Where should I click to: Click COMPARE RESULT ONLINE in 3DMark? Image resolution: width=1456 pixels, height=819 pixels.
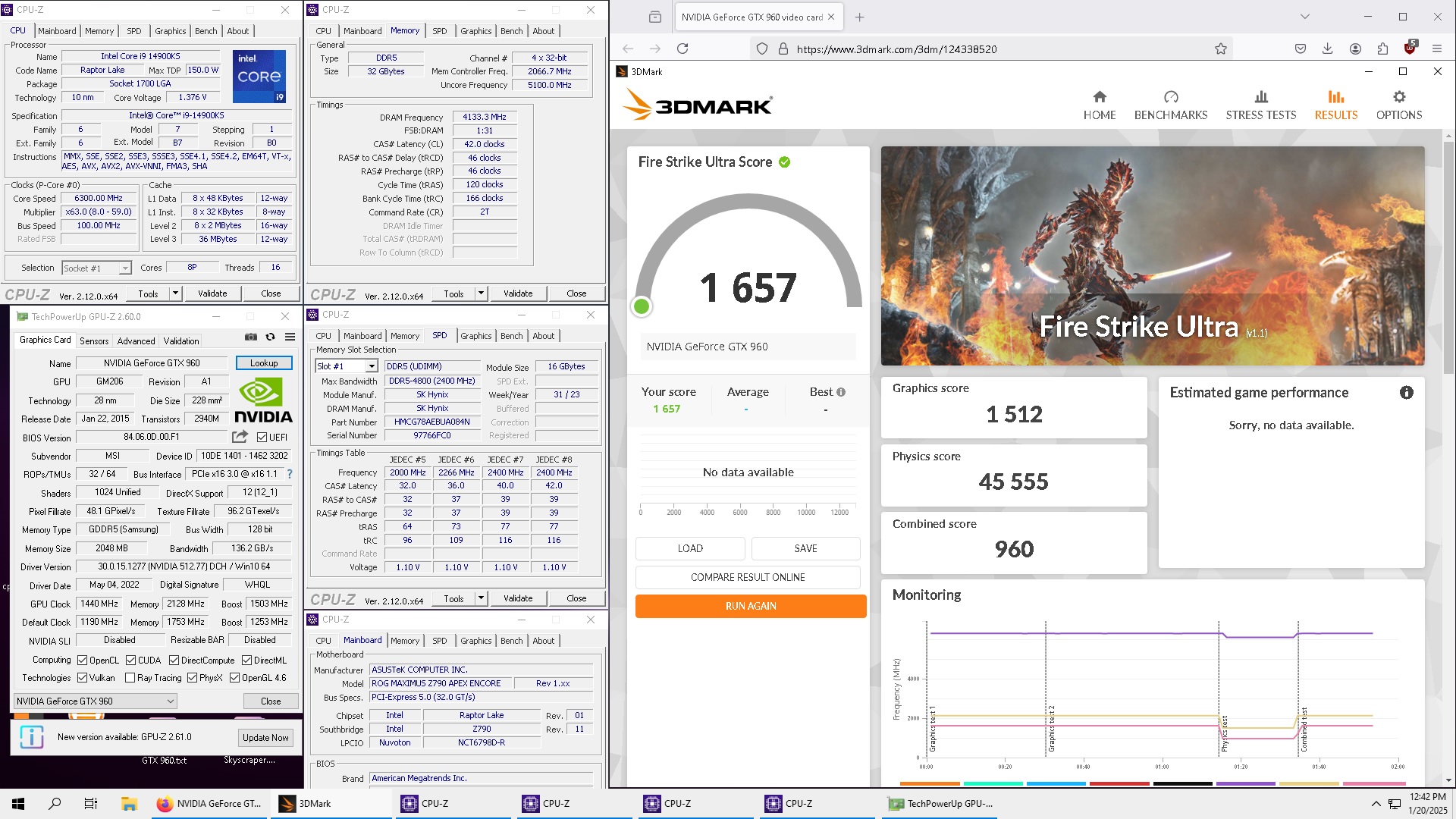tap(748, 577)
